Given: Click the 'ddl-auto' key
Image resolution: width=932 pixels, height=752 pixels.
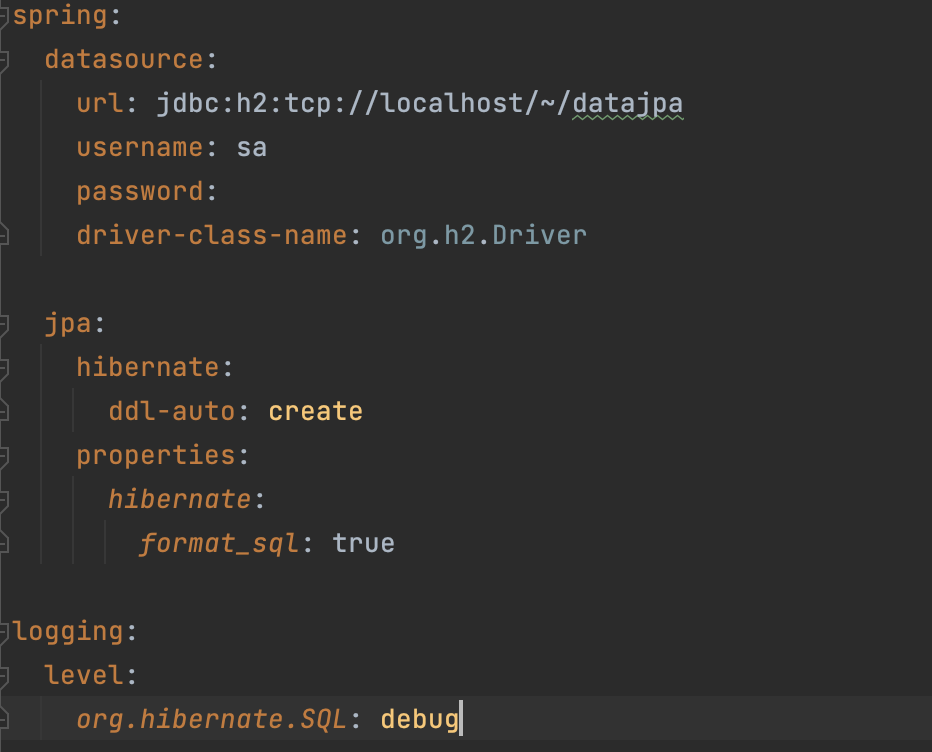Looking at the screenshot, I should click(x=172, y=411).
